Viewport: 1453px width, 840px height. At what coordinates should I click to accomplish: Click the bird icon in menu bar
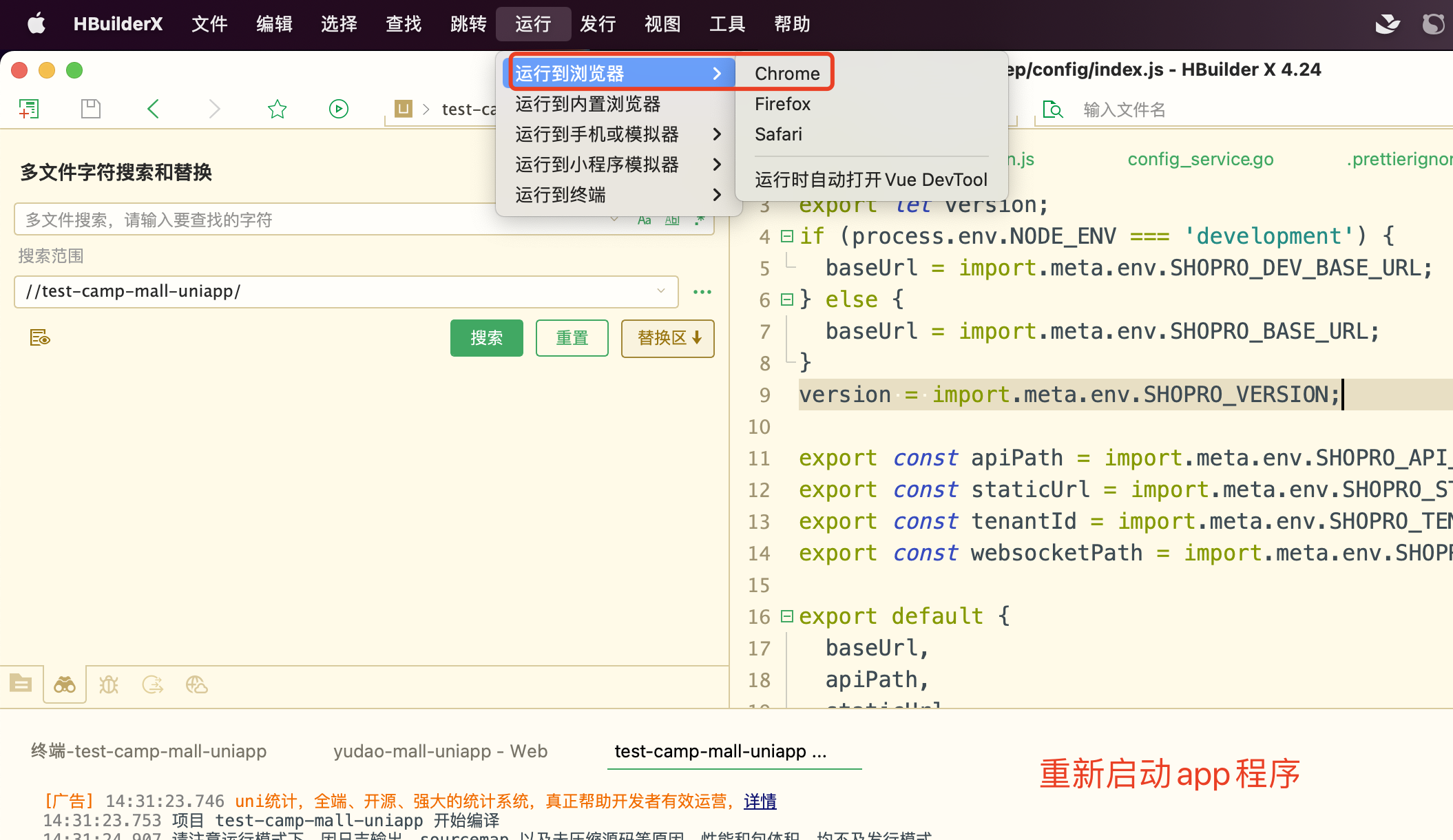click(1387, 23)
